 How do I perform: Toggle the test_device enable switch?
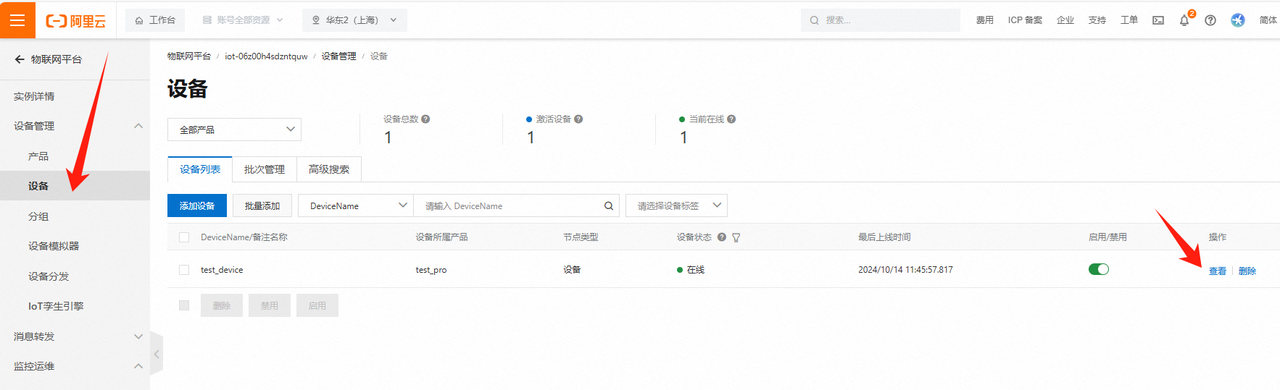point(1099,270)
